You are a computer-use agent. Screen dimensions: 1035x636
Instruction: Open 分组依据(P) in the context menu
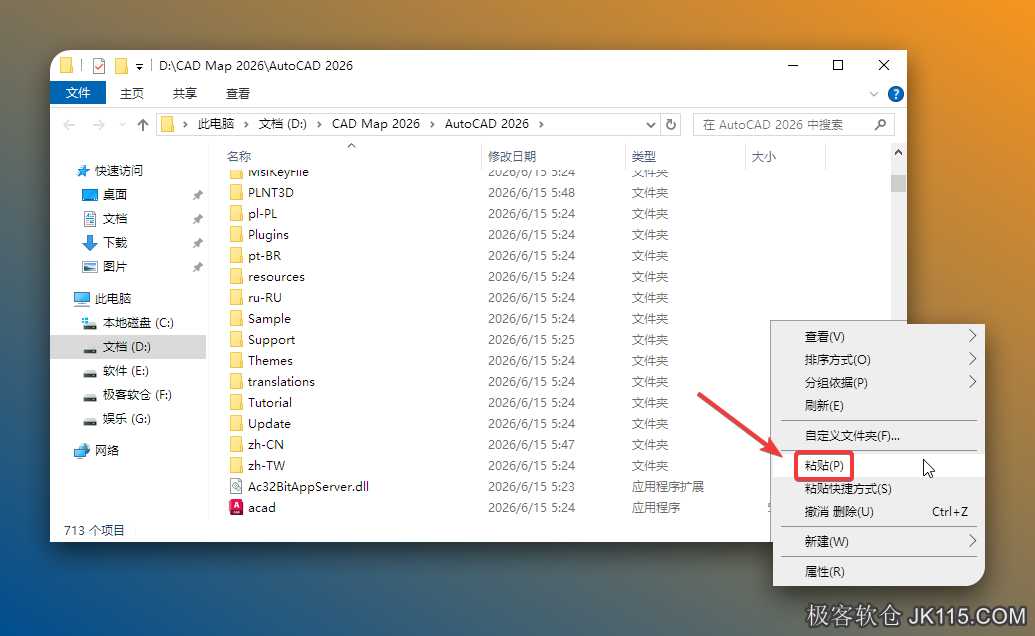pyautogui.click(x=879, y=383)
